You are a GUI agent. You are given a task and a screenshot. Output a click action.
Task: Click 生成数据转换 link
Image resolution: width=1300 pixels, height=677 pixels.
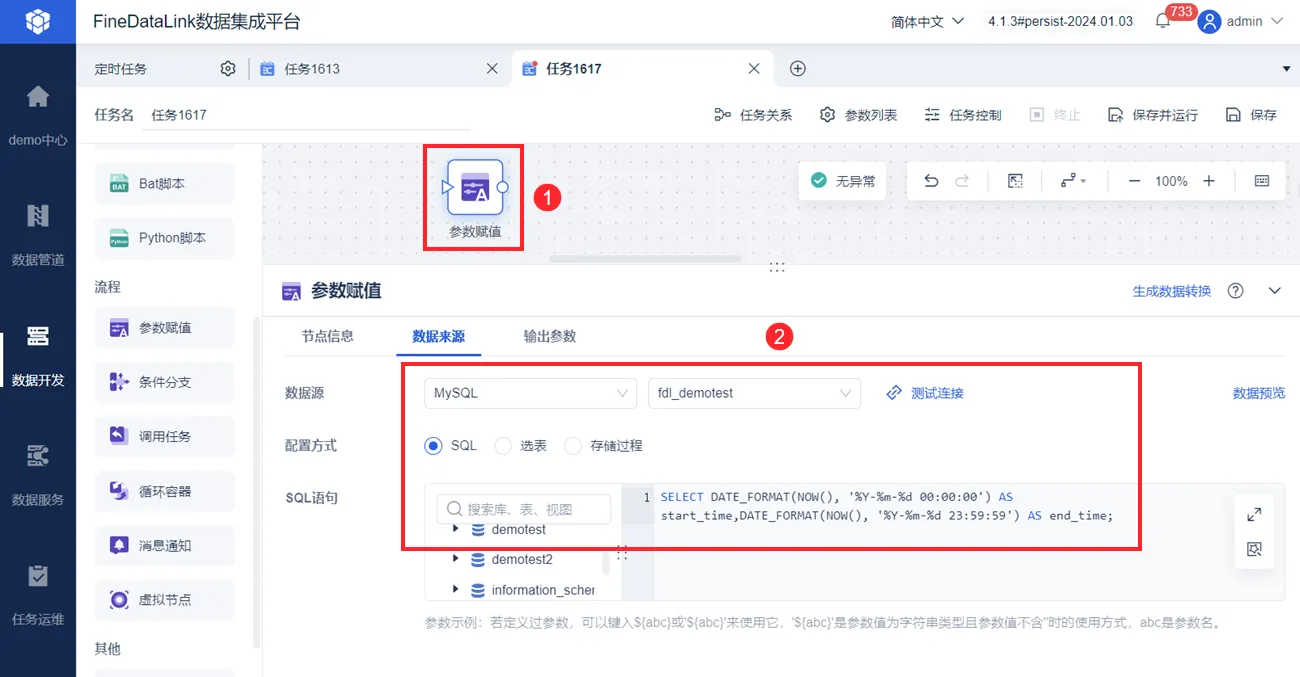tap(1171, 291)
